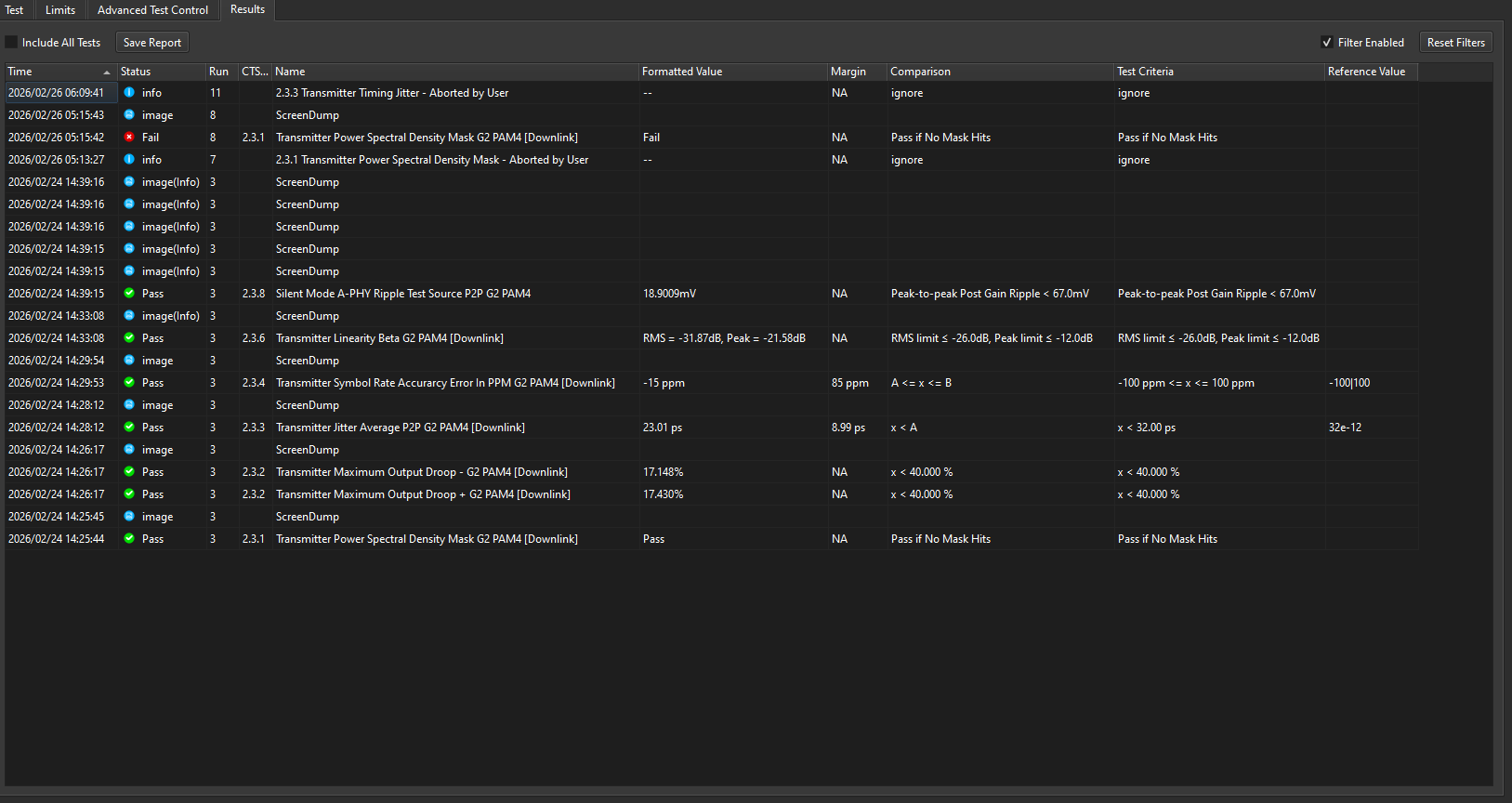Click image icon for 05:15:43 ScreenDump row
Image resolution: width=1512 pixels, height=803 pixels.
point(129,115)
